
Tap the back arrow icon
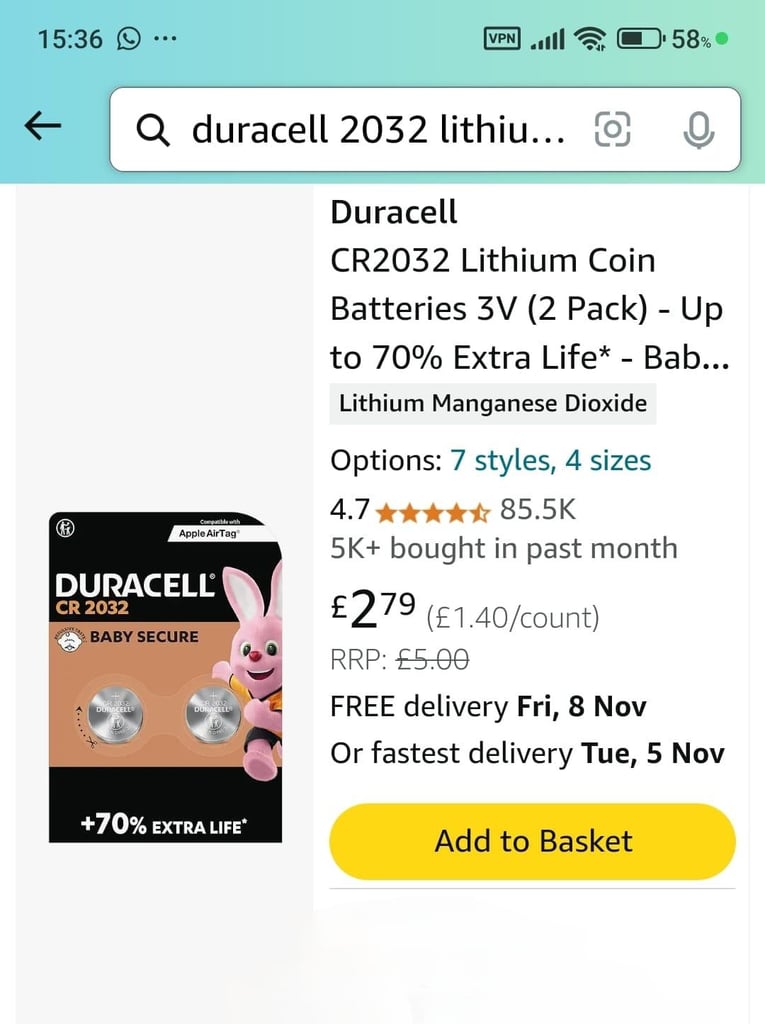(x=43, y=126)
